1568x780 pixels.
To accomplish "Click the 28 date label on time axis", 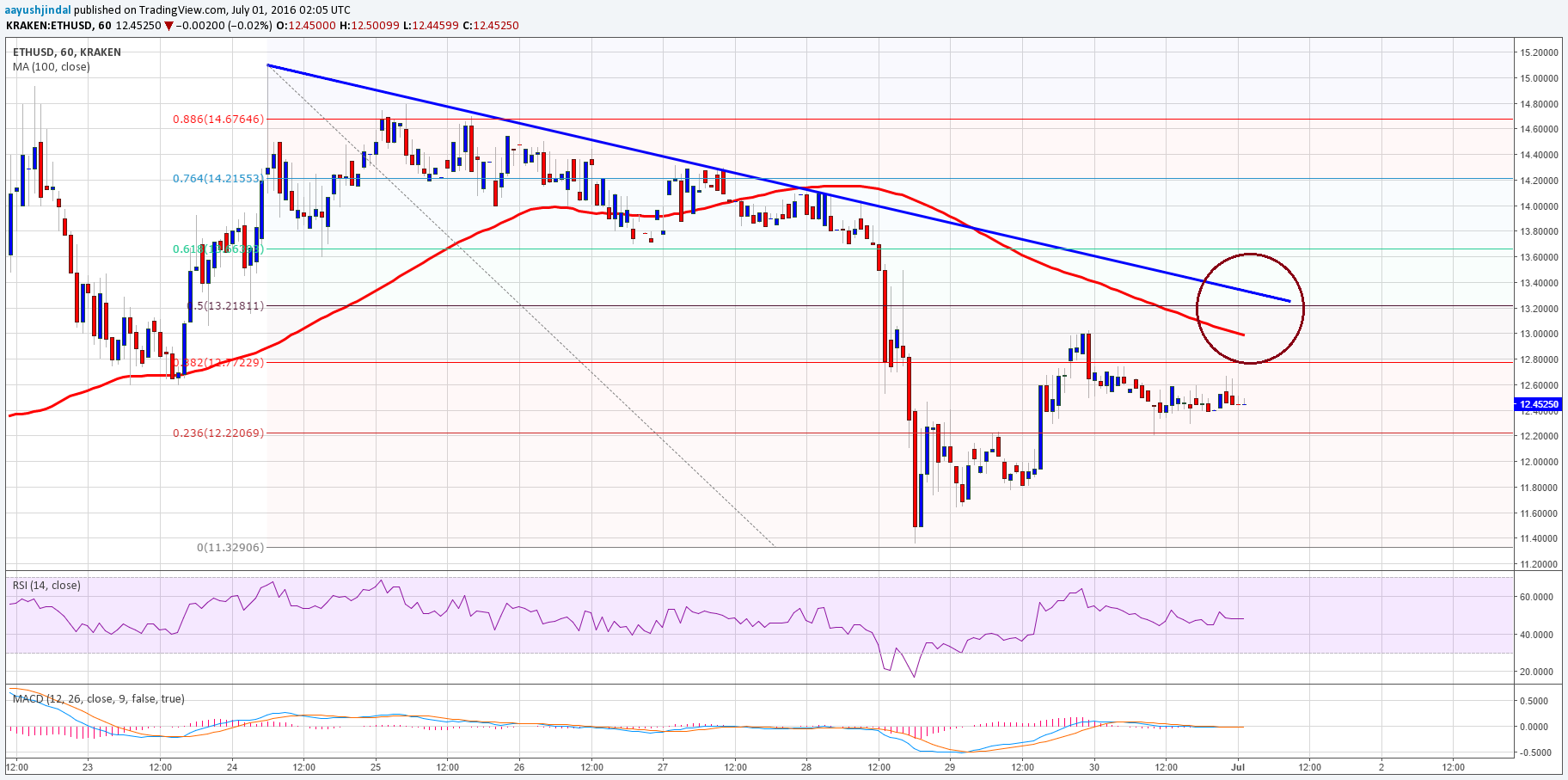I will 806,767.
